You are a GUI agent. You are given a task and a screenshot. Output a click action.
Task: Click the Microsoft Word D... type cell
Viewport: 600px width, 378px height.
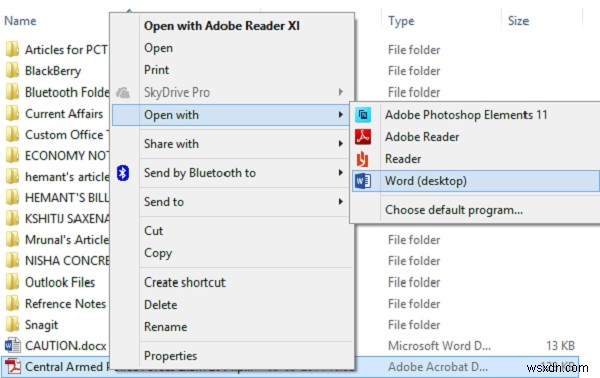click(439, 346)
